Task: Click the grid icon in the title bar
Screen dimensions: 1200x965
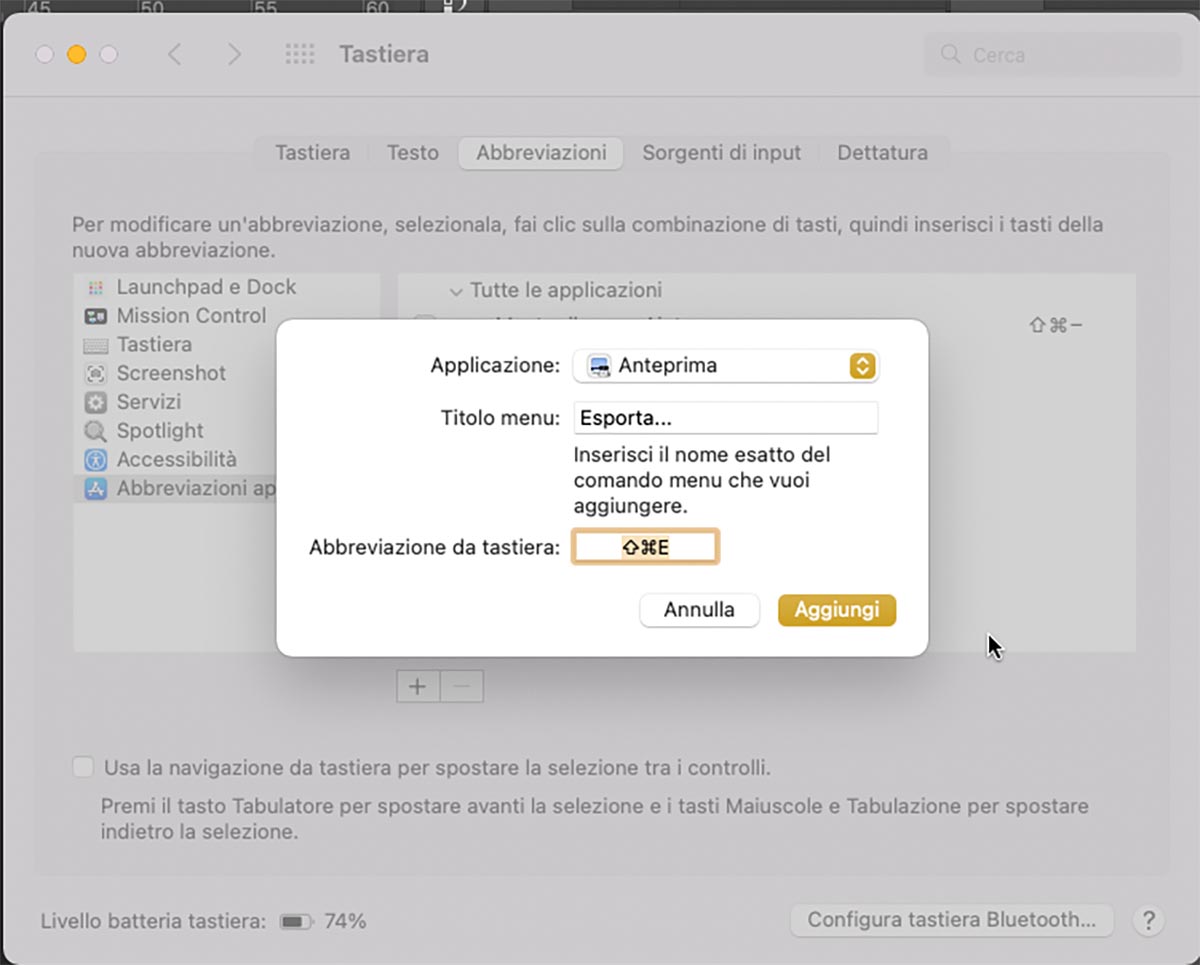Action: coord(299,54)
